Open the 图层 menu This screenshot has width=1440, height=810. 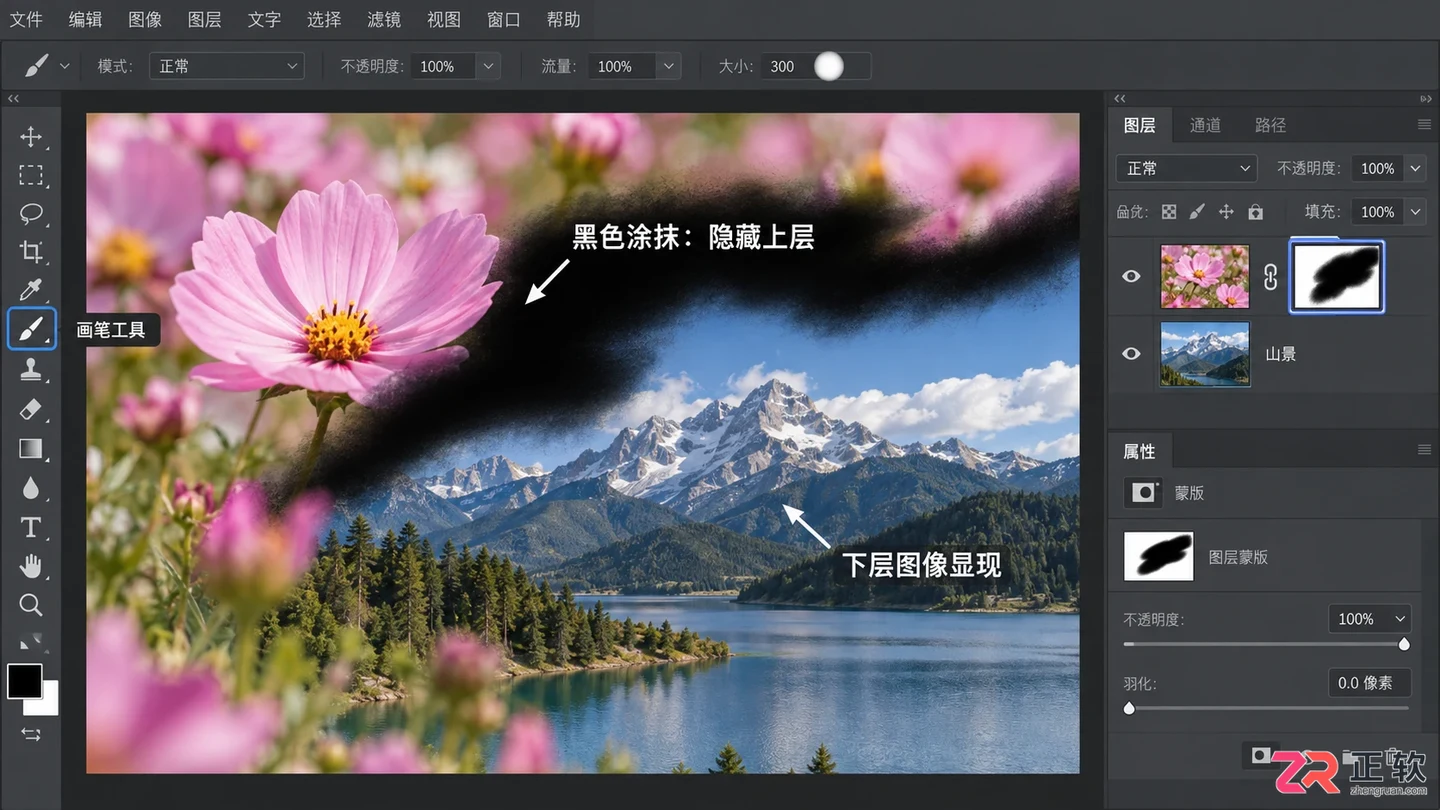205,20
